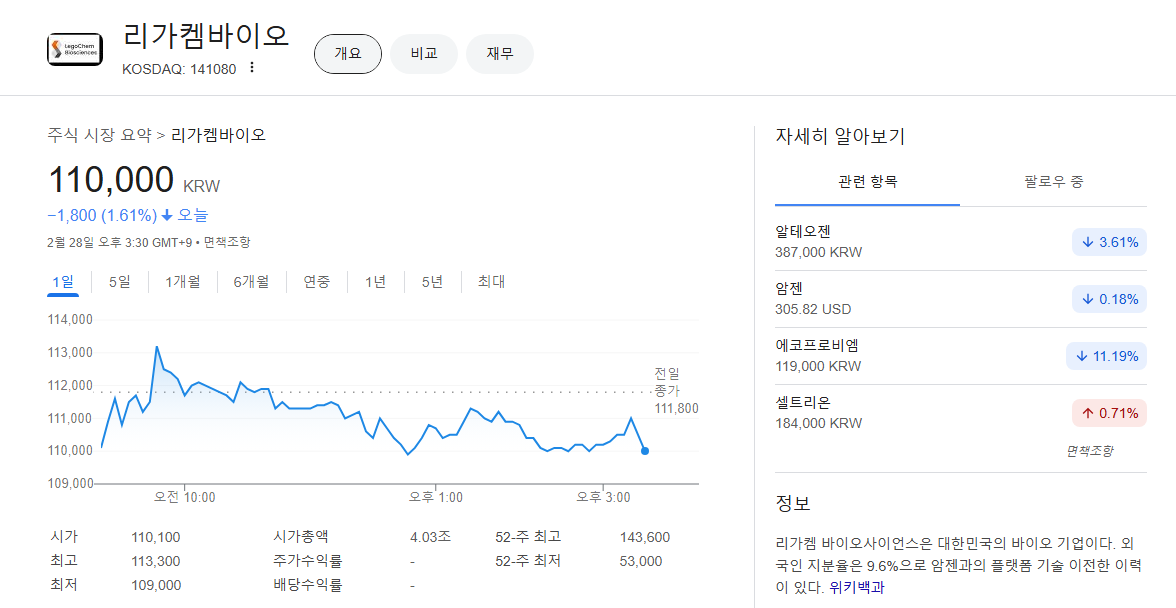Click the 오전 10:00 axis label
Image resolution: width=1176 pixels, height=608 pixels.
pyautogui.click(x=184, y=497)
